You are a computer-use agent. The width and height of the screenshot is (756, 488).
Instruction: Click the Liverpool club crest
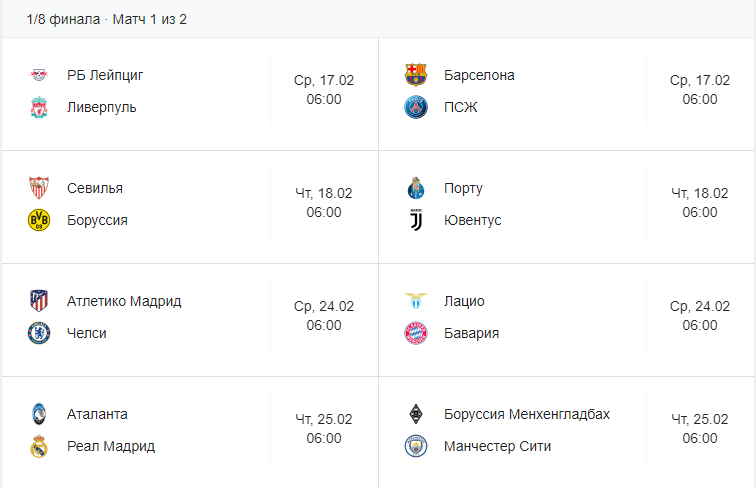click(x=39, y=107)
